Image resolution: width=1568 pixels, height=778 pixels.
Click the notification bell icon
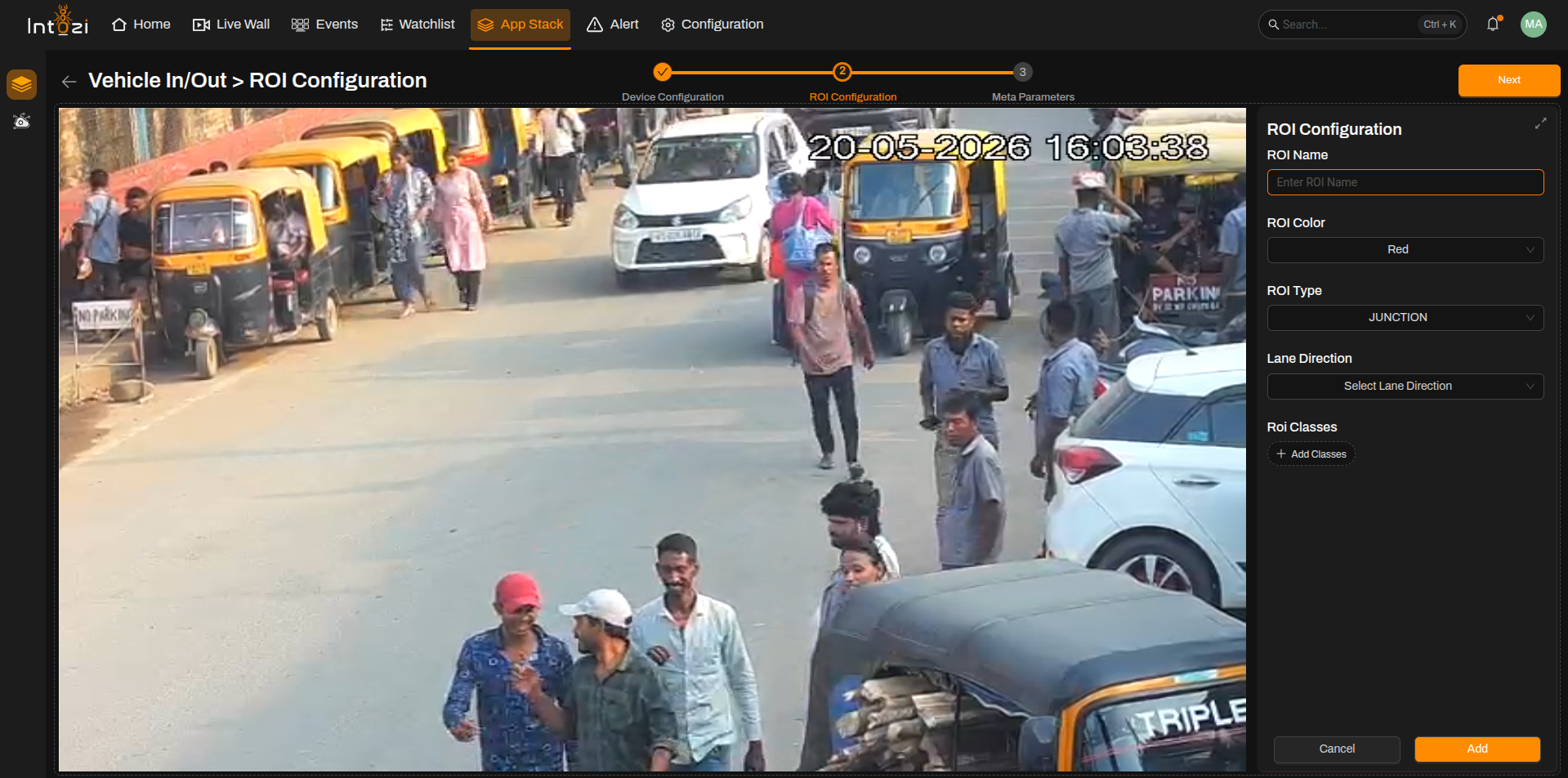click(1493, 25)
